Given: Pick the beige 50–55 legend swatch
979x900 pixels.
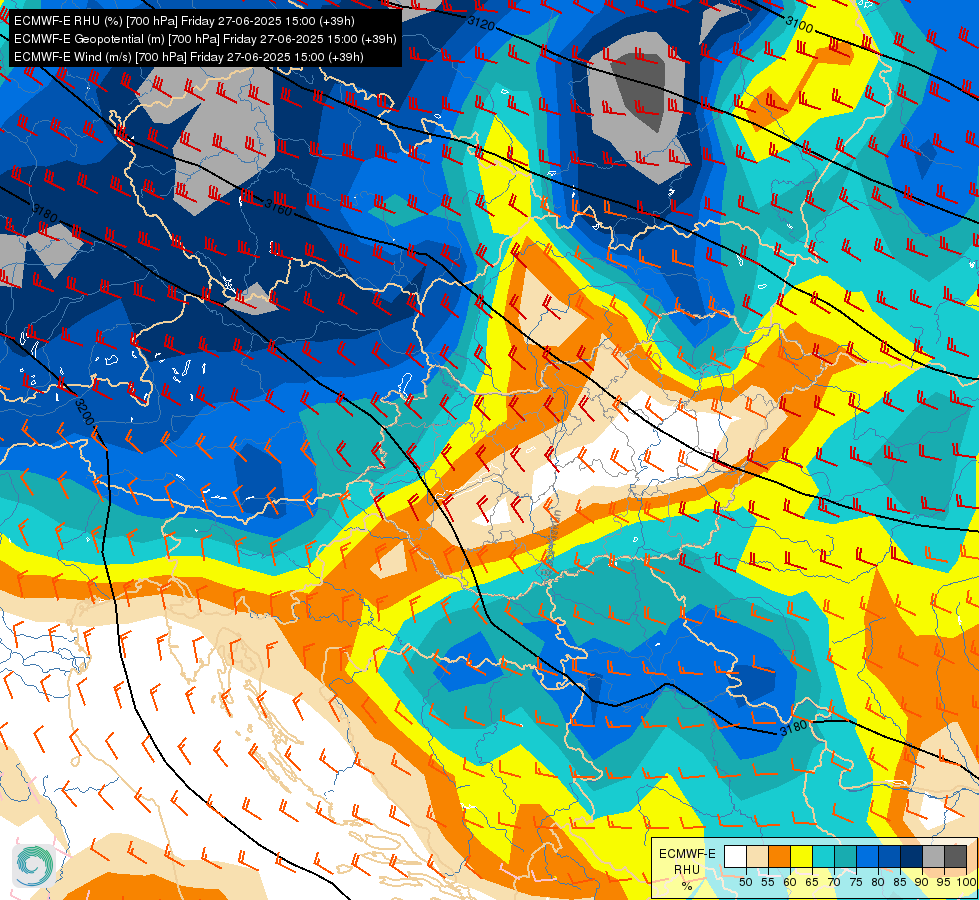Looking at the screenshot, I should (x=757, y=856).
